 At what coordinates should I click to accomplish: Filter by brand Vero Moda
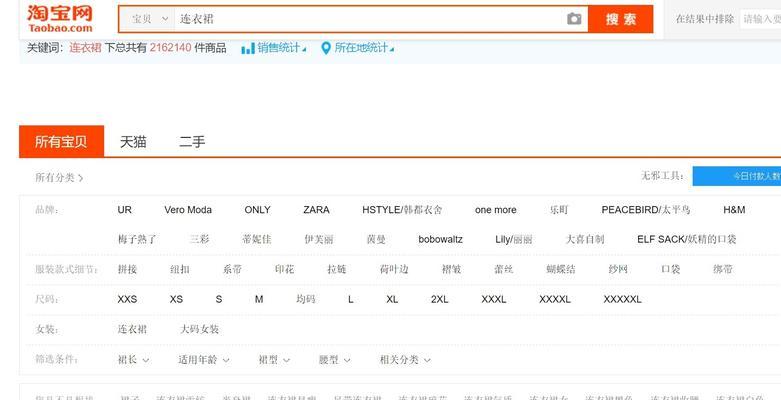tap(188, 210)
